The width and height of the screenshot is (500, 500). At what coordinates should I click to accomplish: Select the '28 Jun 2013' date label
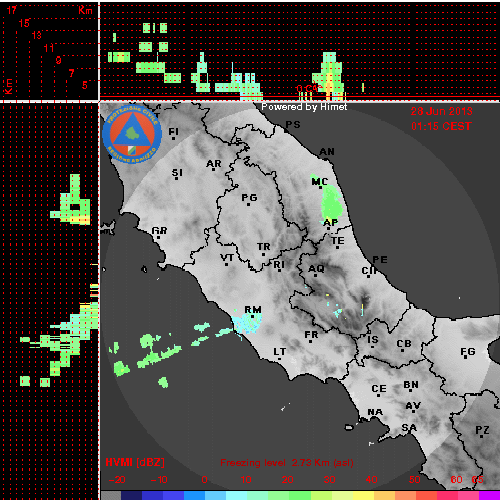click(441, 111)
